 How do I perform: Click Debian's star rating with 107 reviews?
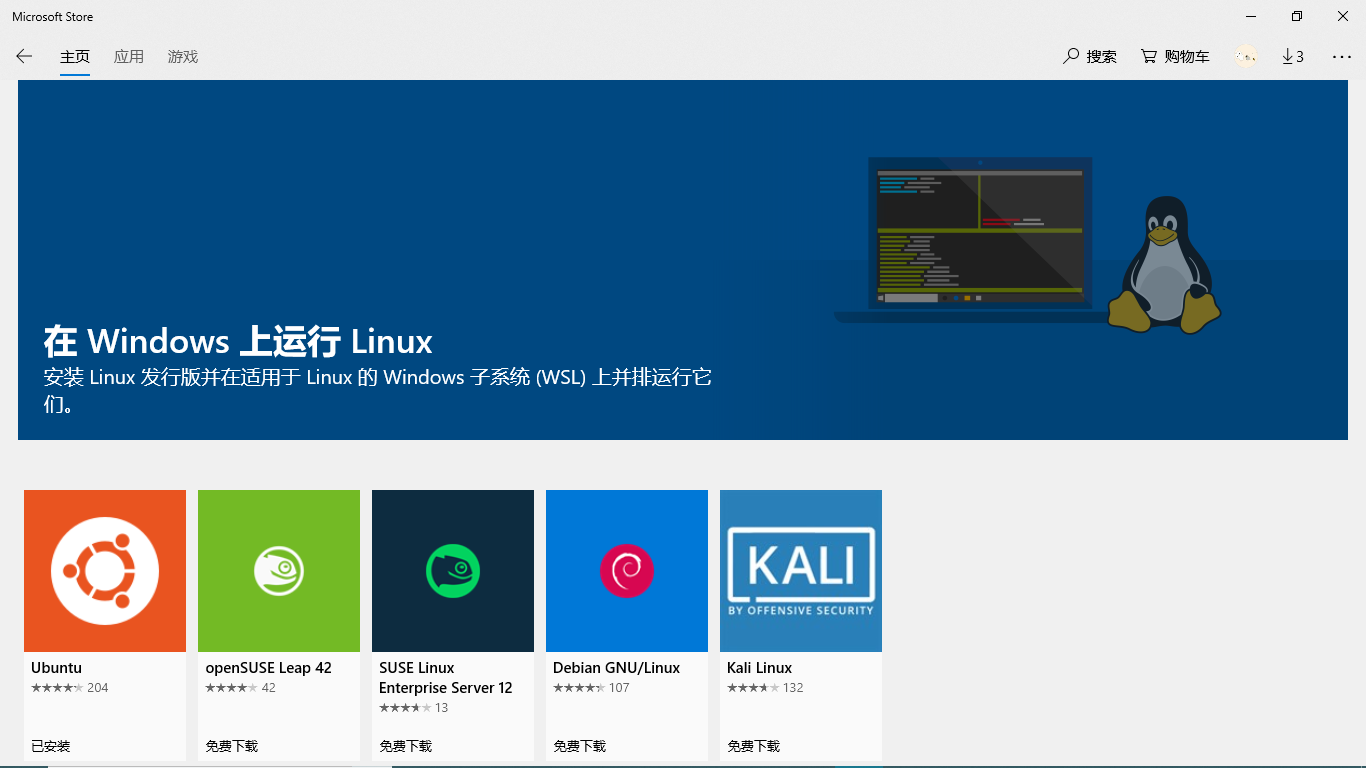coord(591,688)
